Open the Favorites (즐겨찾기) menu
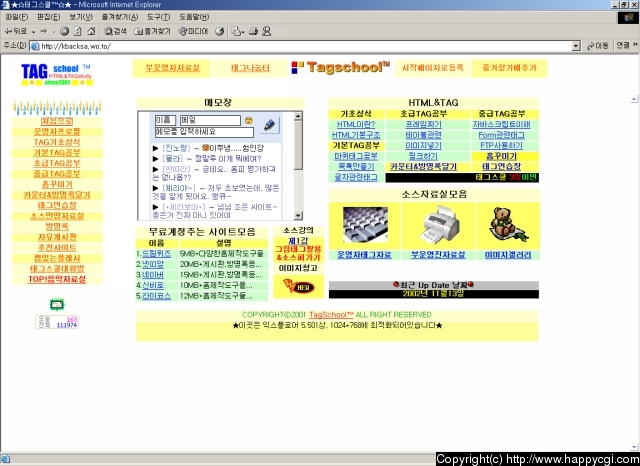Image resolution: width=640 pixels, height=466 pixels. click(120, 17)
